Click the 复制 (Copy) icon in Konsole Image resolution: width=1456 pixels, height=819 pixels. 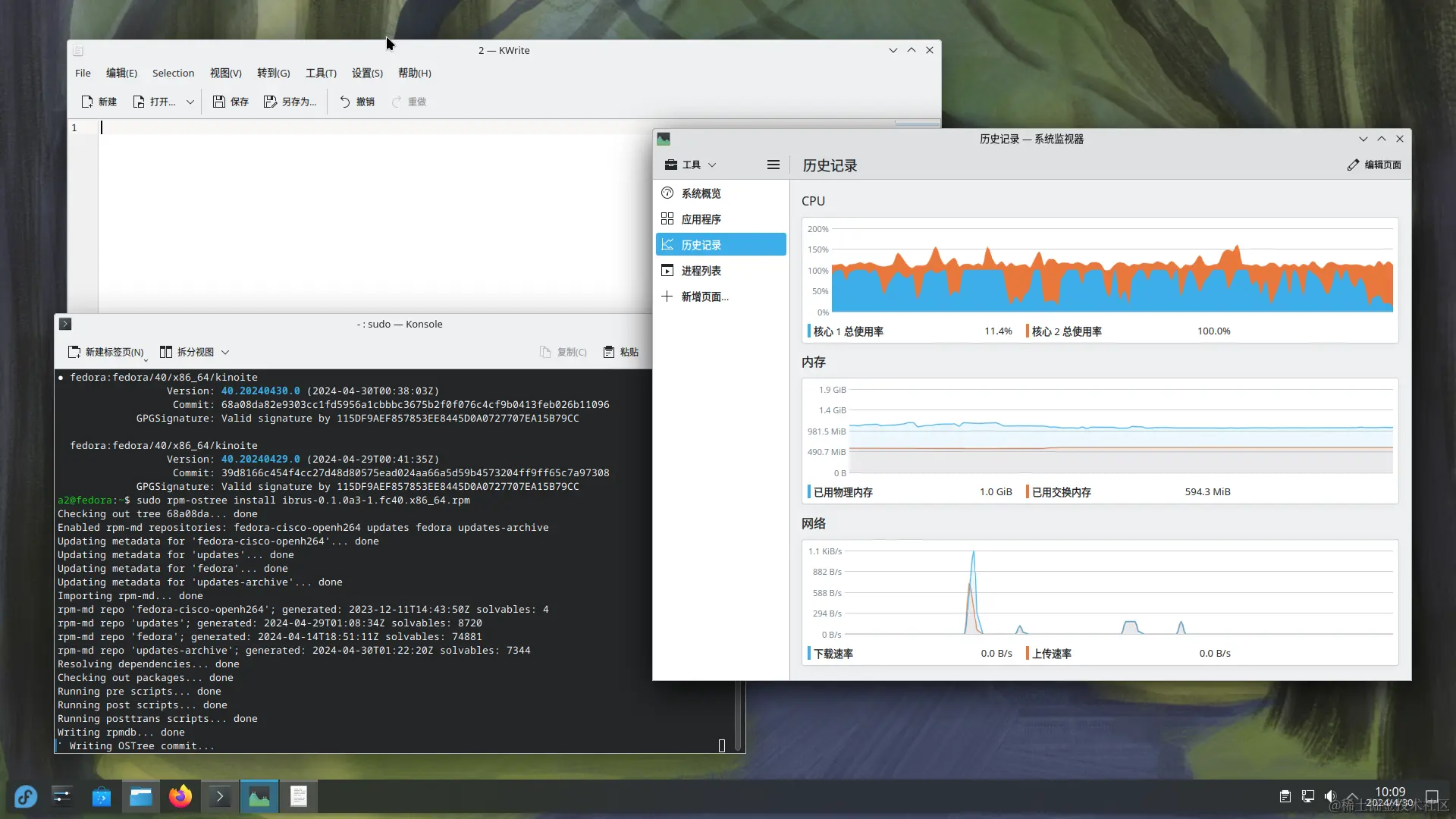[563, 351]
